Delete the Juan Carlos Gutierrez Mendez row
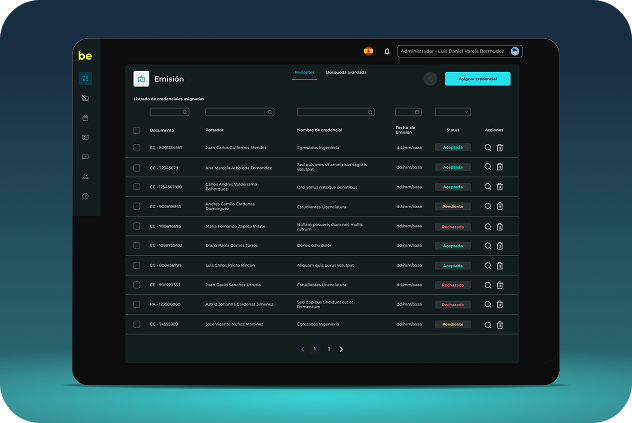Image resolution: width=632 pixels, height=423 pixels. click(x=500, y=148)
